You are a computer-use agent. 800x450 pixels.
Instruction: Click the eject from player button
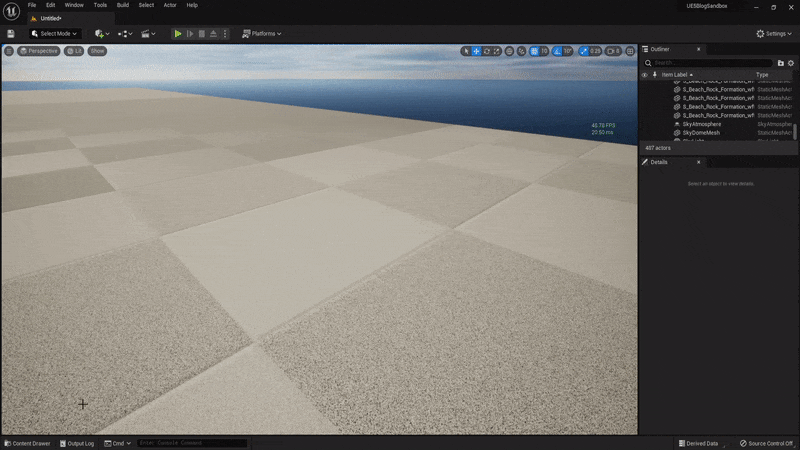[213, 34]
